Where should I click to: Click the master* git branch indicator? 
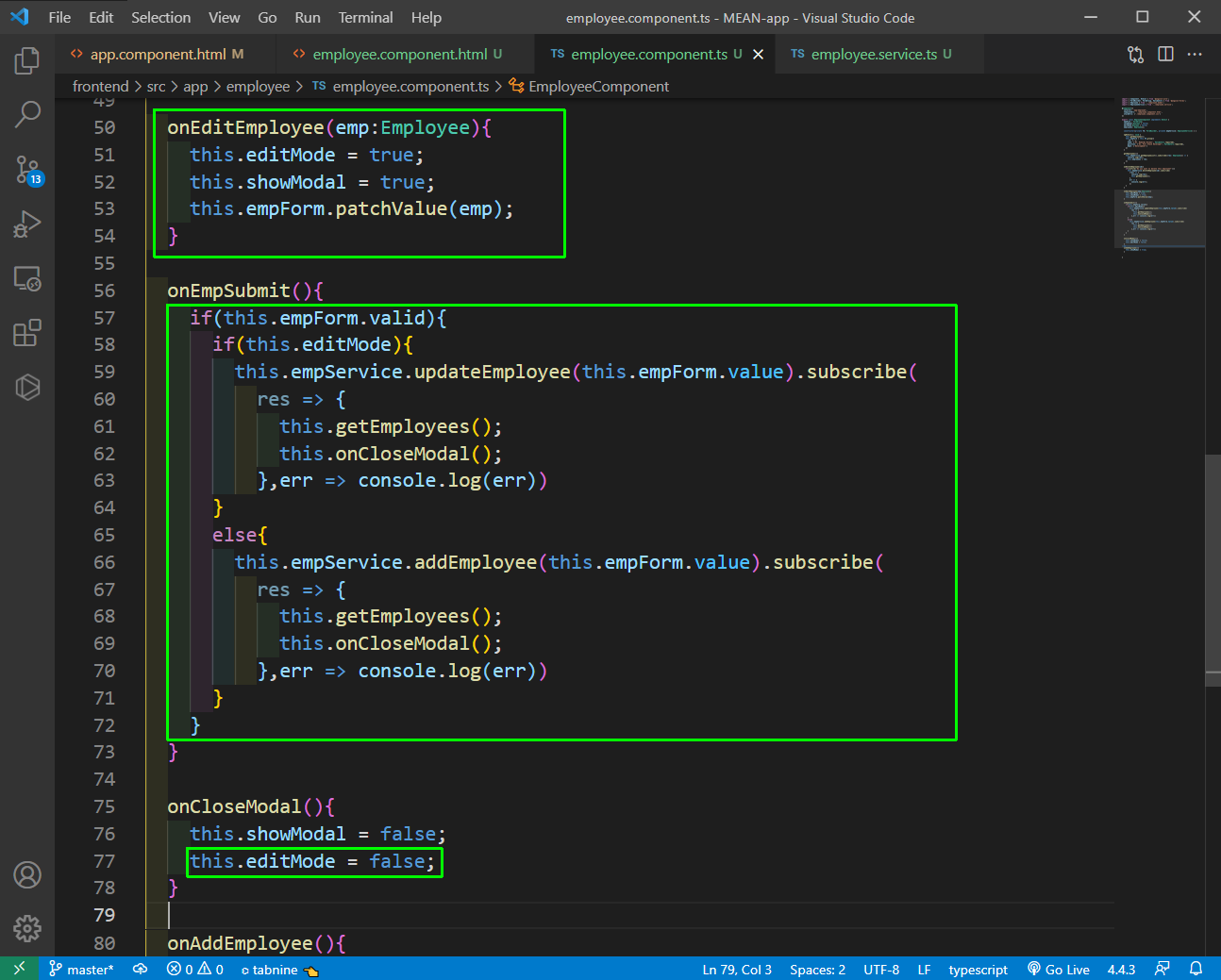point(81,969)
